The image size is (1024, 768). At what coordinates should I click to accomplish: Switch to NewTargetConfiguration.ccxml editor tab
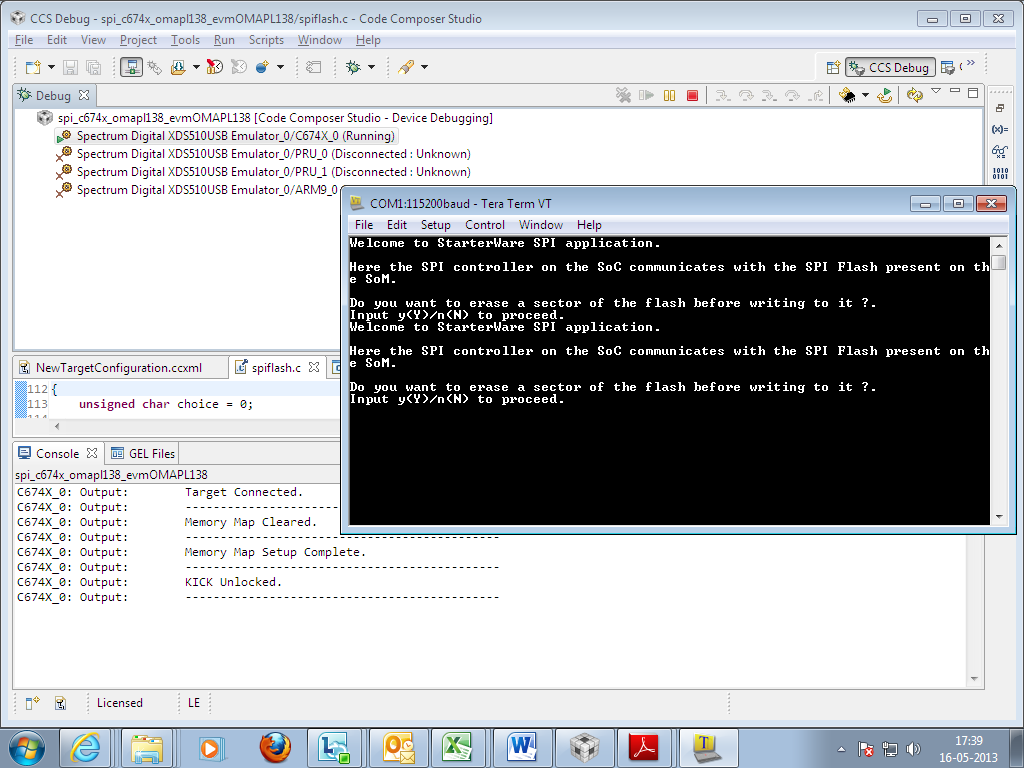coord(119,368)
